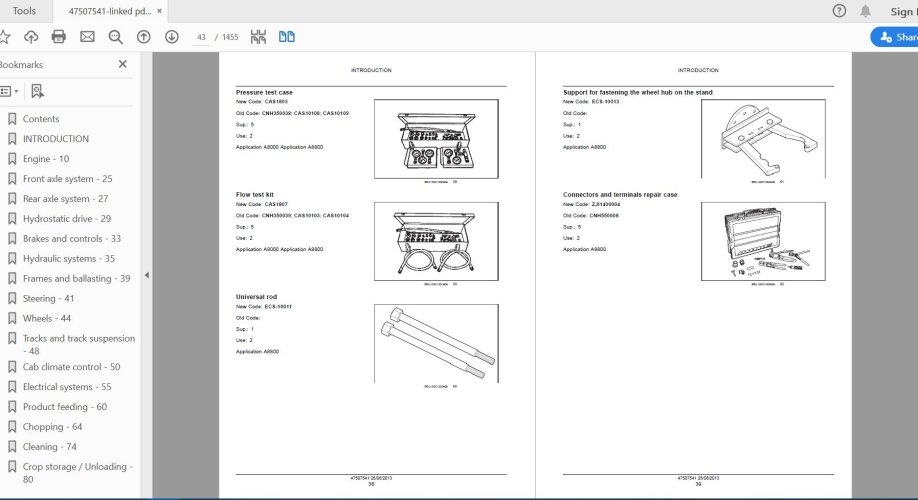Add the file to starred
Image resolution: width=918 pixels, height=500 pixels.
(x=4, y=37)
